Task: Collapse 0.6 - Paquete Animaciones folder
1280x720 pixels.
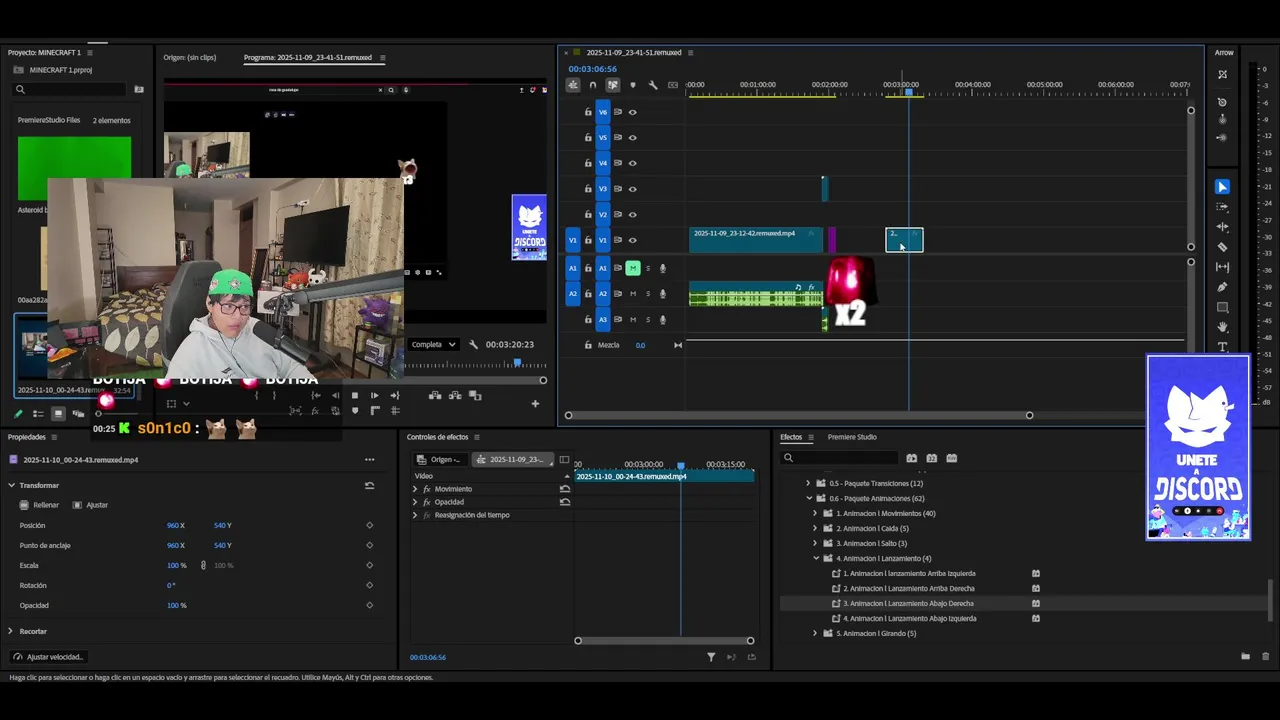Action: (808, 498)
